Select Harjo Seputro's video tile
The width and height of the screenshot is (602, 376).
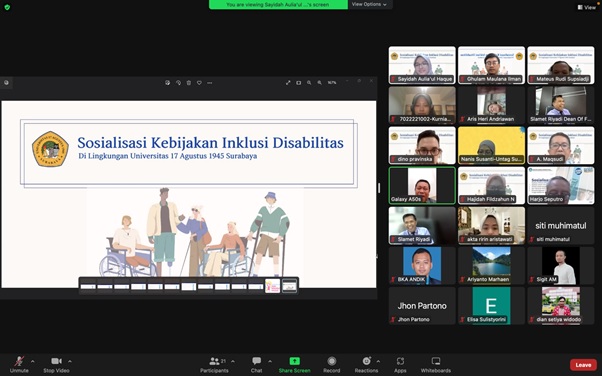click(561, 185)
